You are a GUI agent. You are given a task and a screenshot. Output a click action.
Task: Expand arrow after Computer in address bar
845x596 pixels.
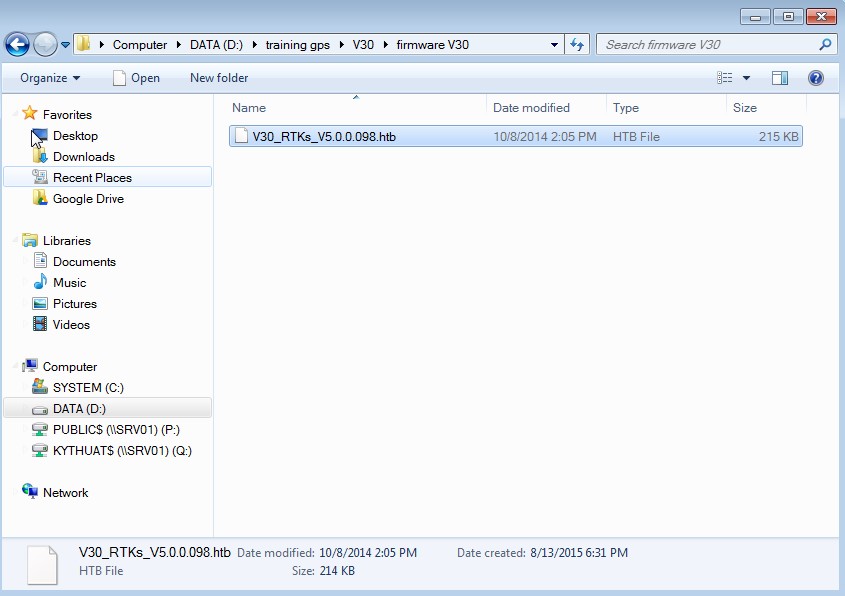pos(178,45)
